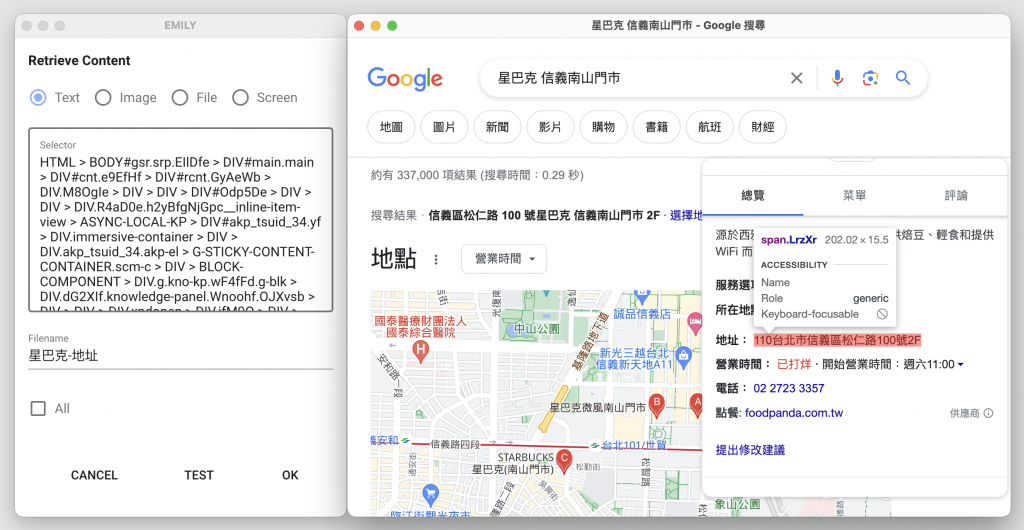The width and height of the screenshot is (1024, 530).
Task: Click the Retrieve Content heading
Action: 80,61
